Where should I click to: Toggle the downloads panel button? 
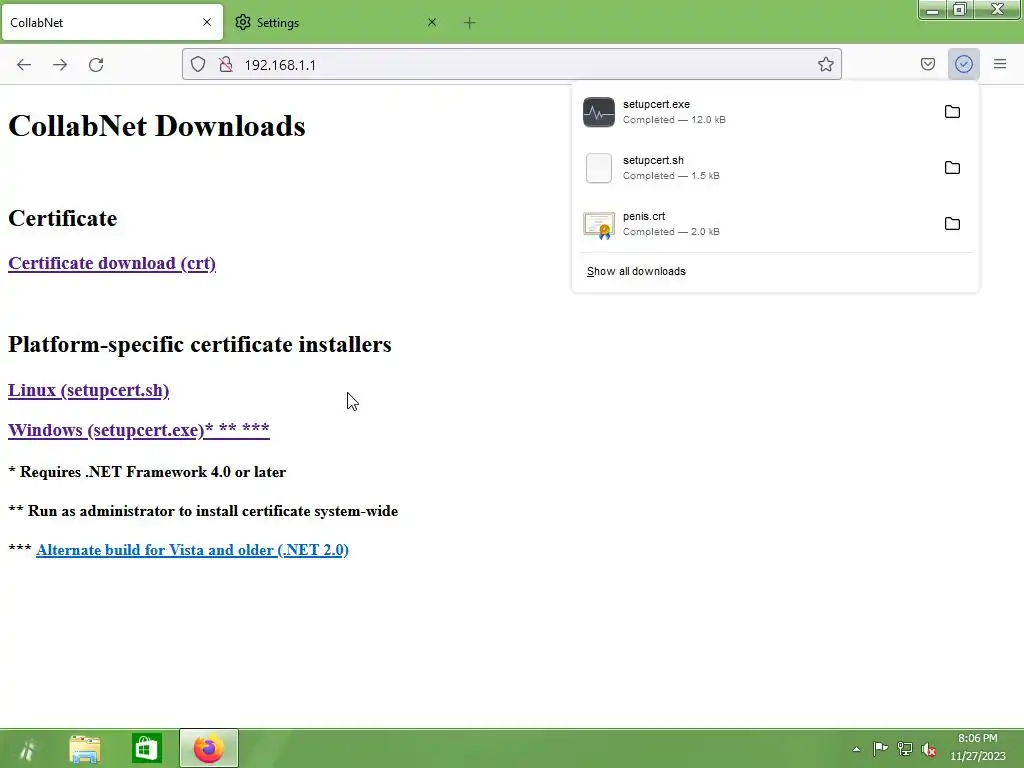(963, 64)
